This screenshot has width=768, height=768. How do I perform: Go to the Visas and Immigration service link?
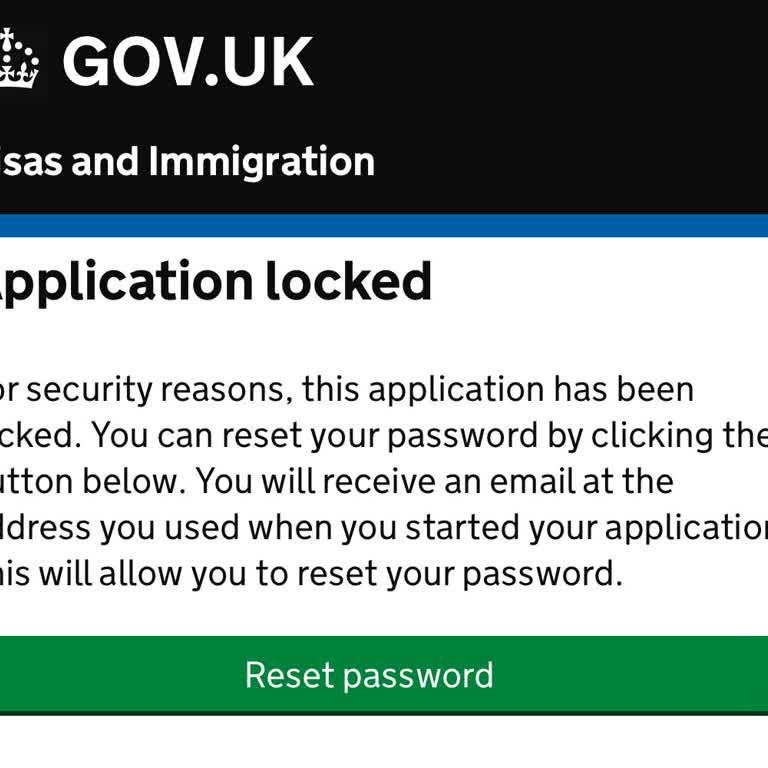coord(186,162)
